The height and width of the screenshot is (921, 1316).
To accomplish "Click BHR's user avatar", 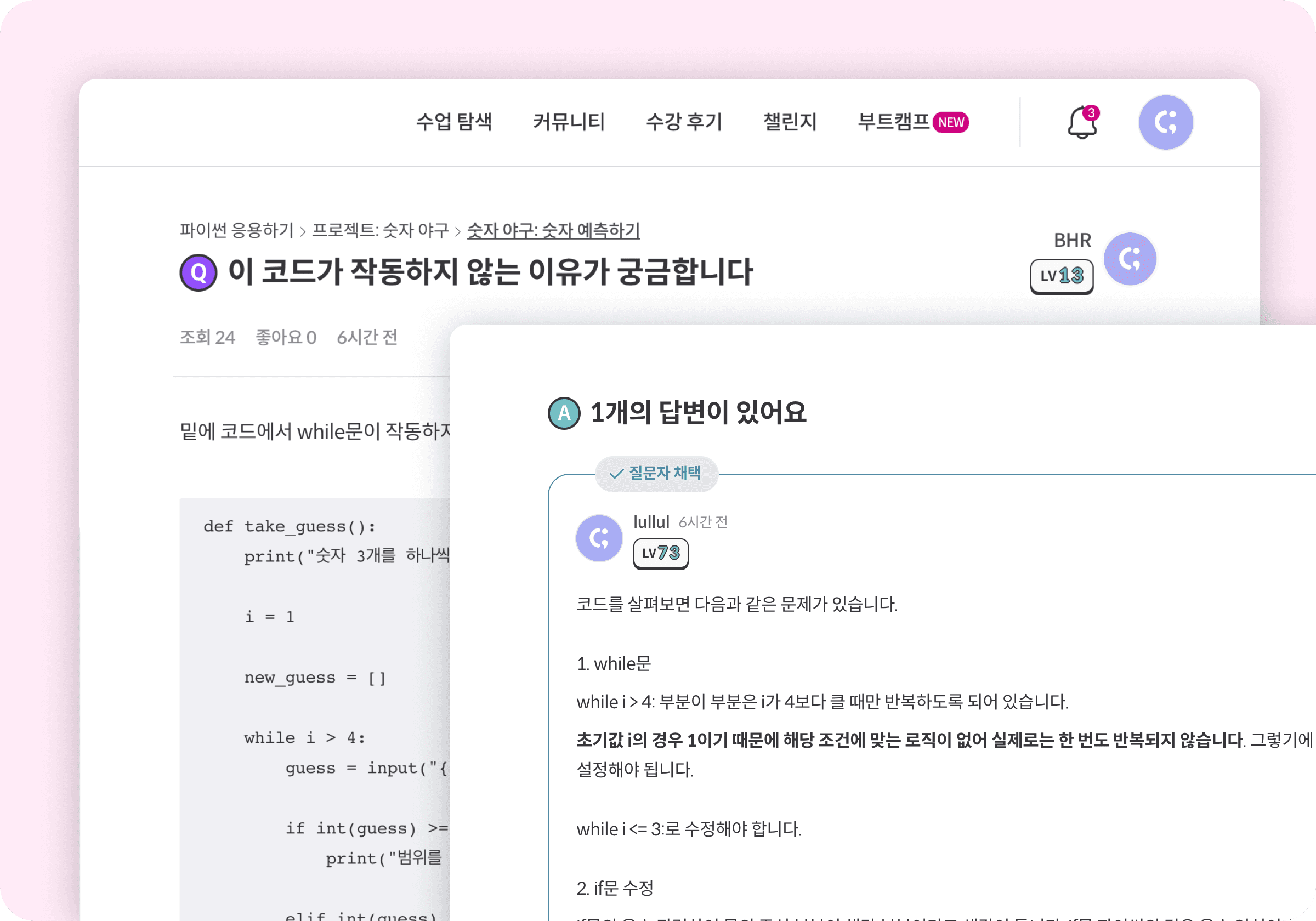I will (1130, 259).
